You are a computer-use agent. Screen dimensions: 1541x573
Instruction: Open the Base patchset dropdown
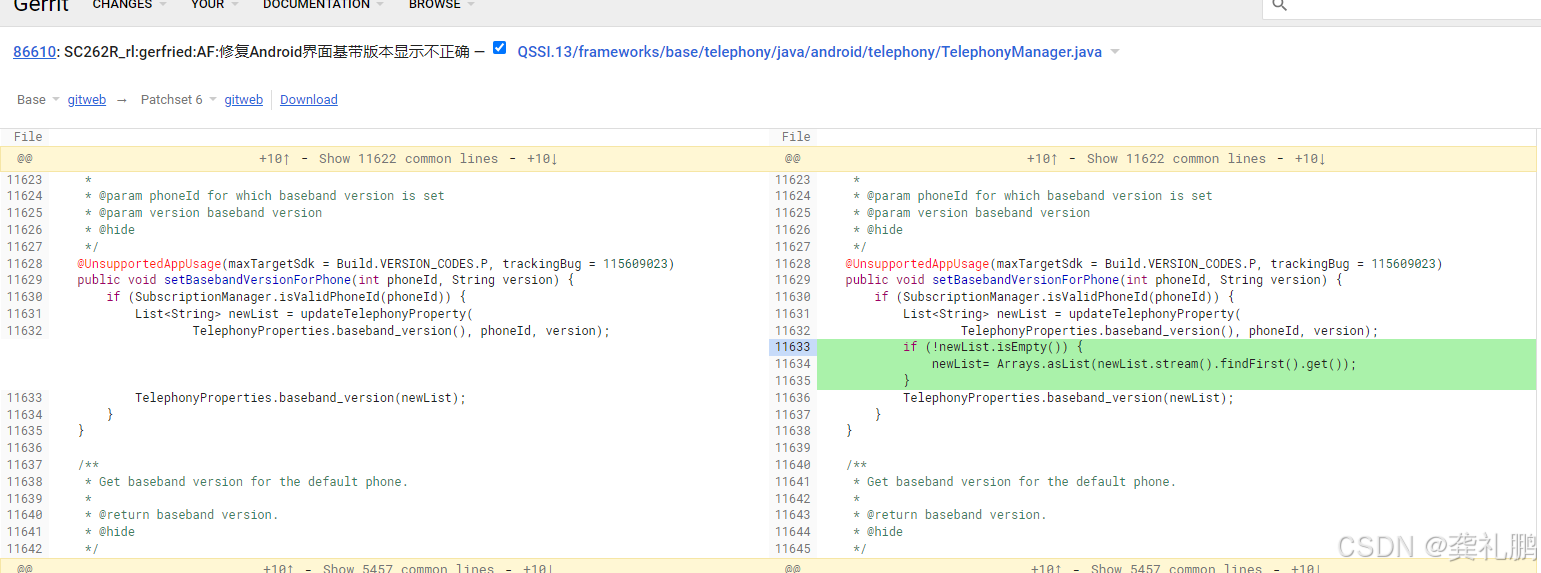(38, 99)
